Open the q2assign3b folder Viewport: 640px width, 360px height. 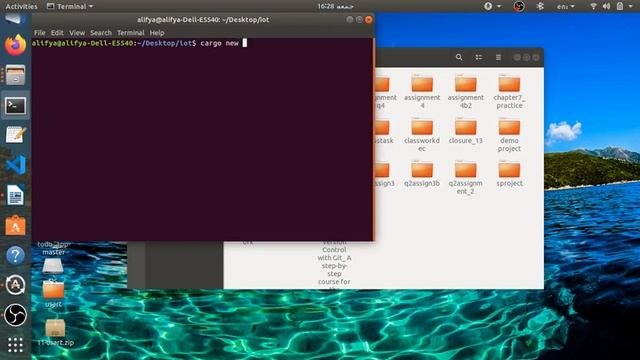point(422,174)
